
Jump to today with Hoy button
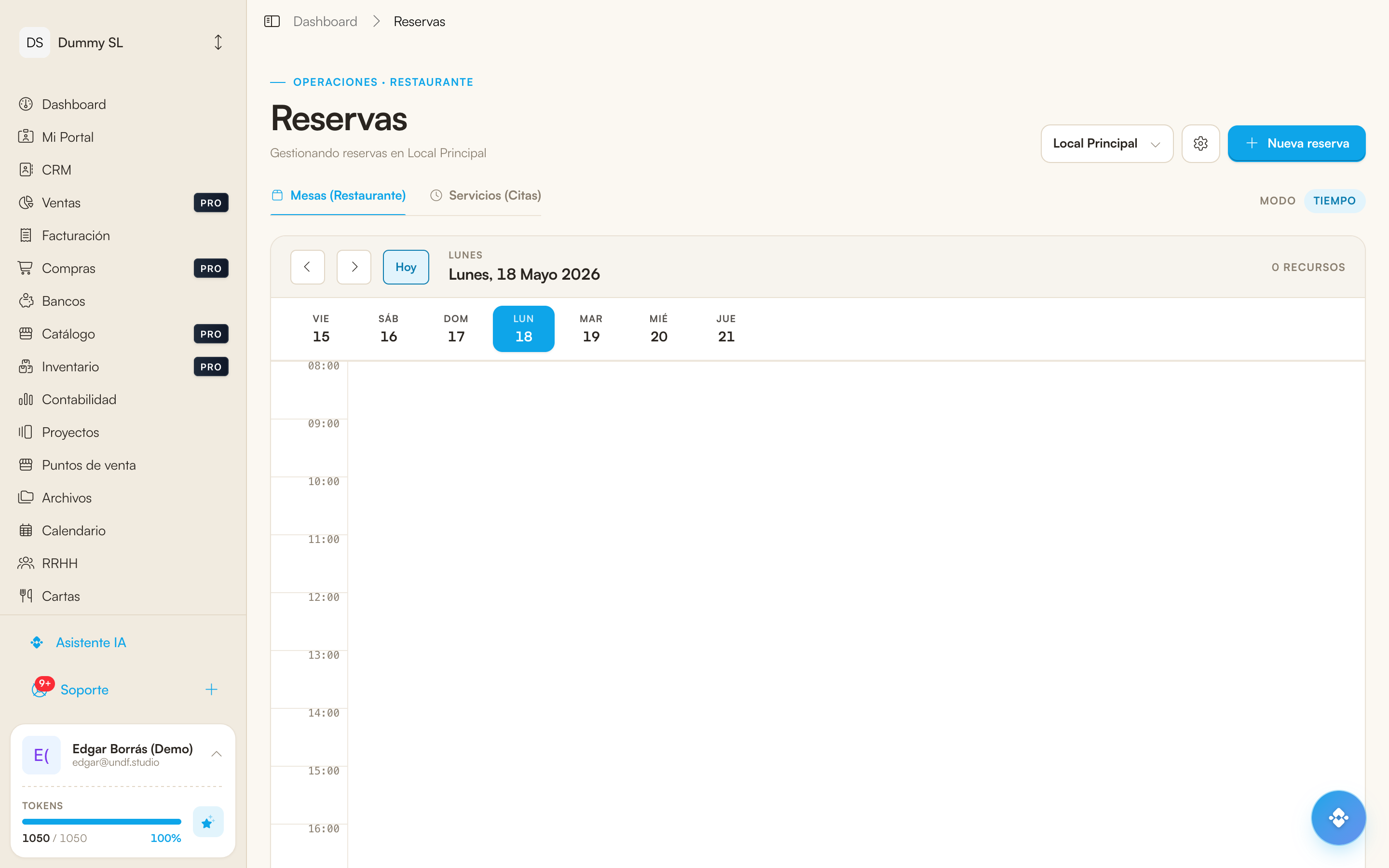(406, 267)
